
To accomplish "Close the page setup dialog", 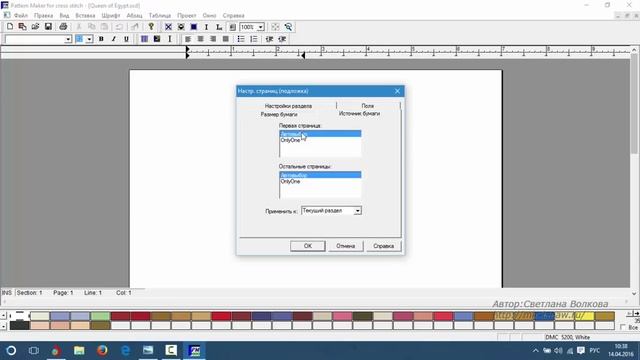I will (x=398, y=91).
